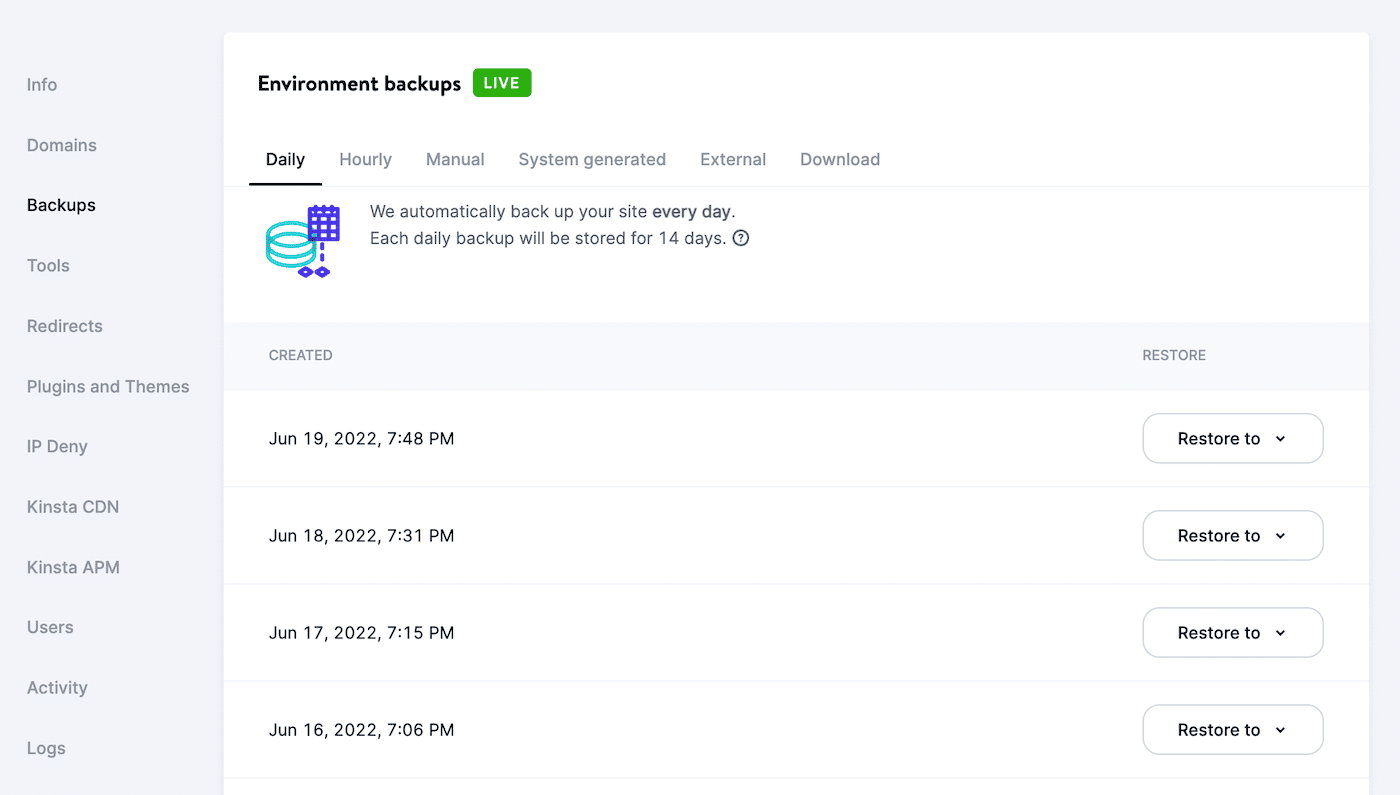Select the Daily backups tab
1400x795 pixels.
pos(285,159)
